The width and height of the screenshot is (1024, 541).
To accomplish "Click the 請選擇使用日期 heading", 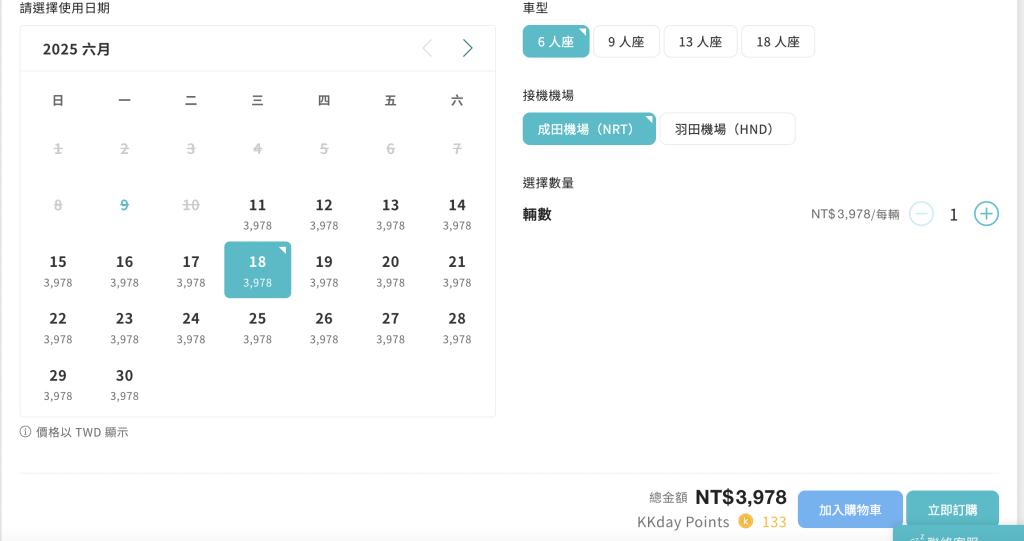I will tap(65, 8).
